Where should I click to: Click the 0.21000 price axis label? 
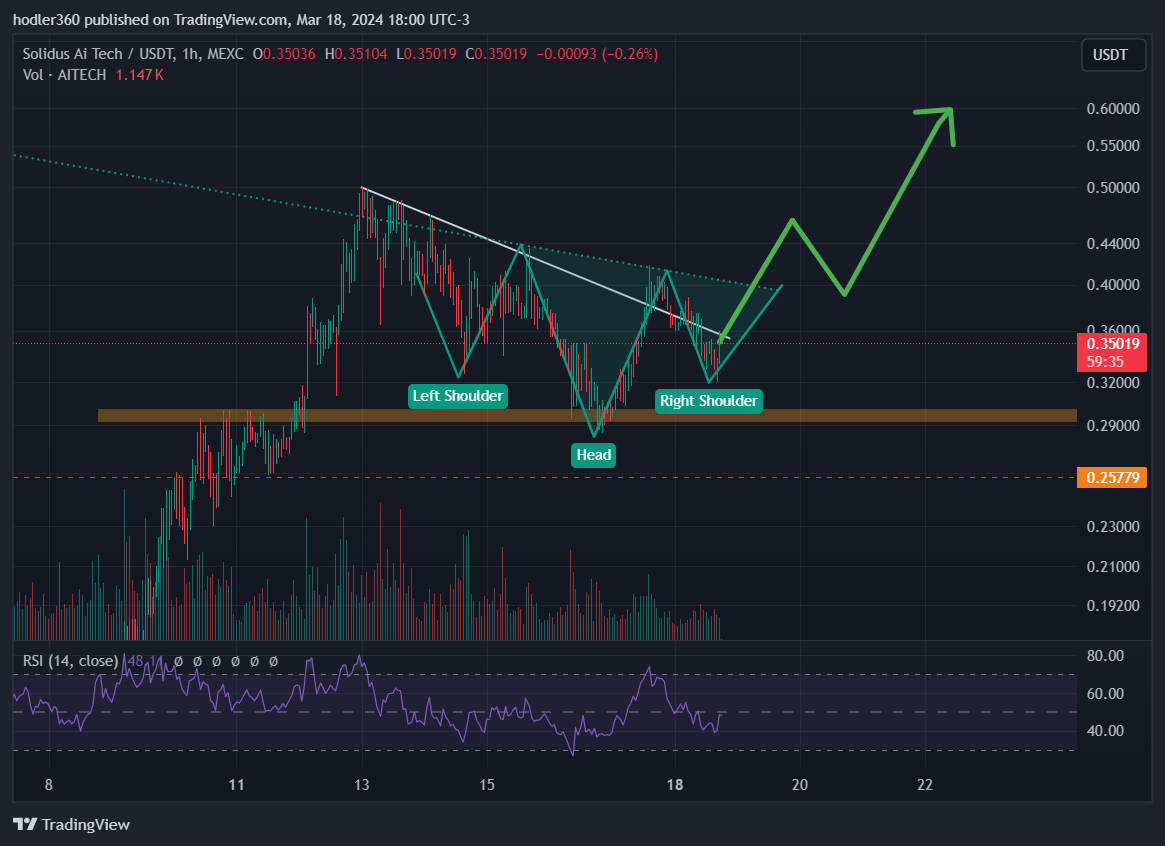point(1112,567)
